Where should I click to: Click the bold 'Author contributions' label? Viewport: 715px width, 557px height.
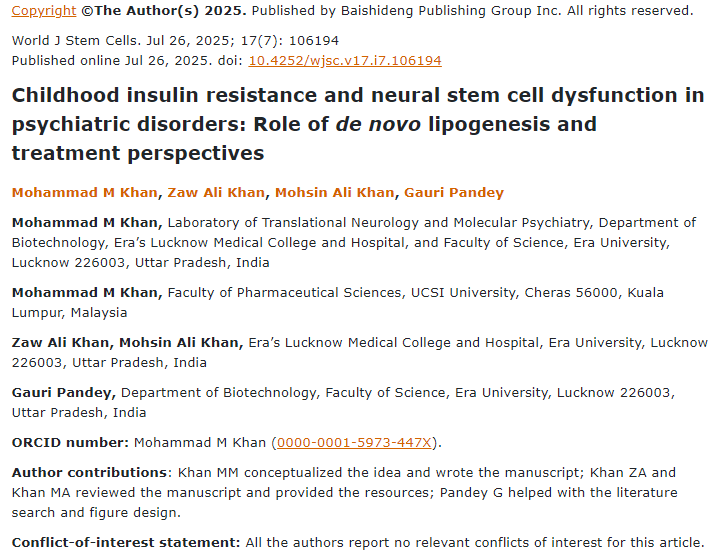coord(89,472)
